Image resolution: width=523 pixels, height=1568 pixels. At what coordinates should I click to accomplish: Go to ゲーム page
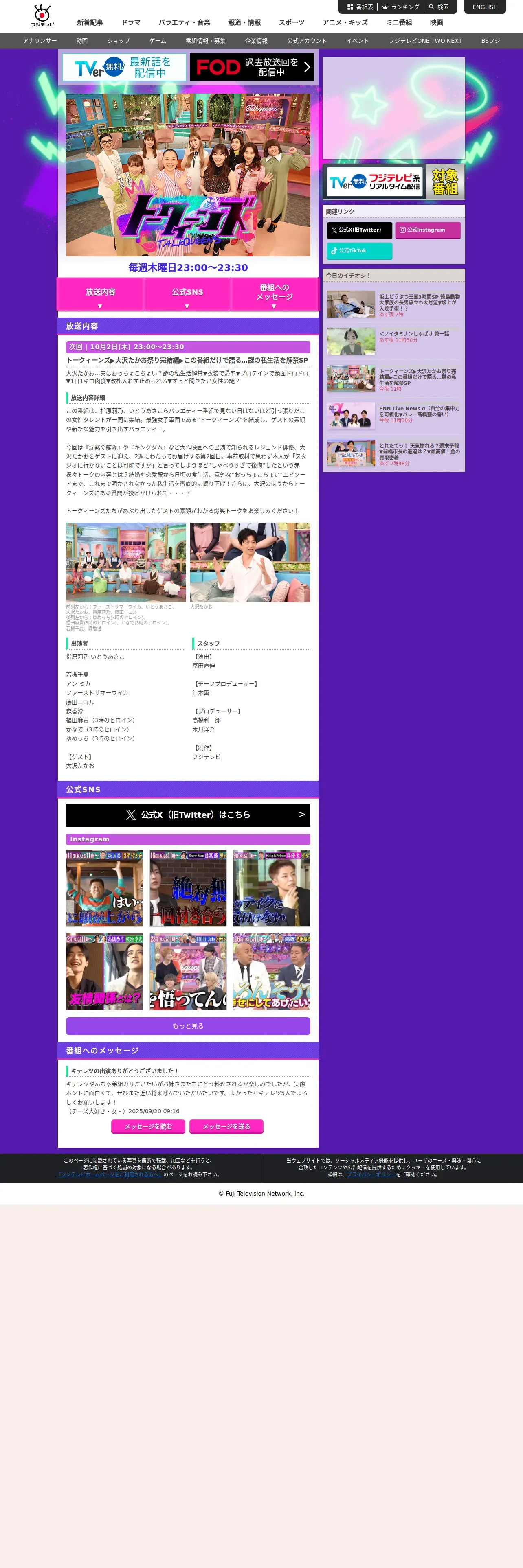158,41
